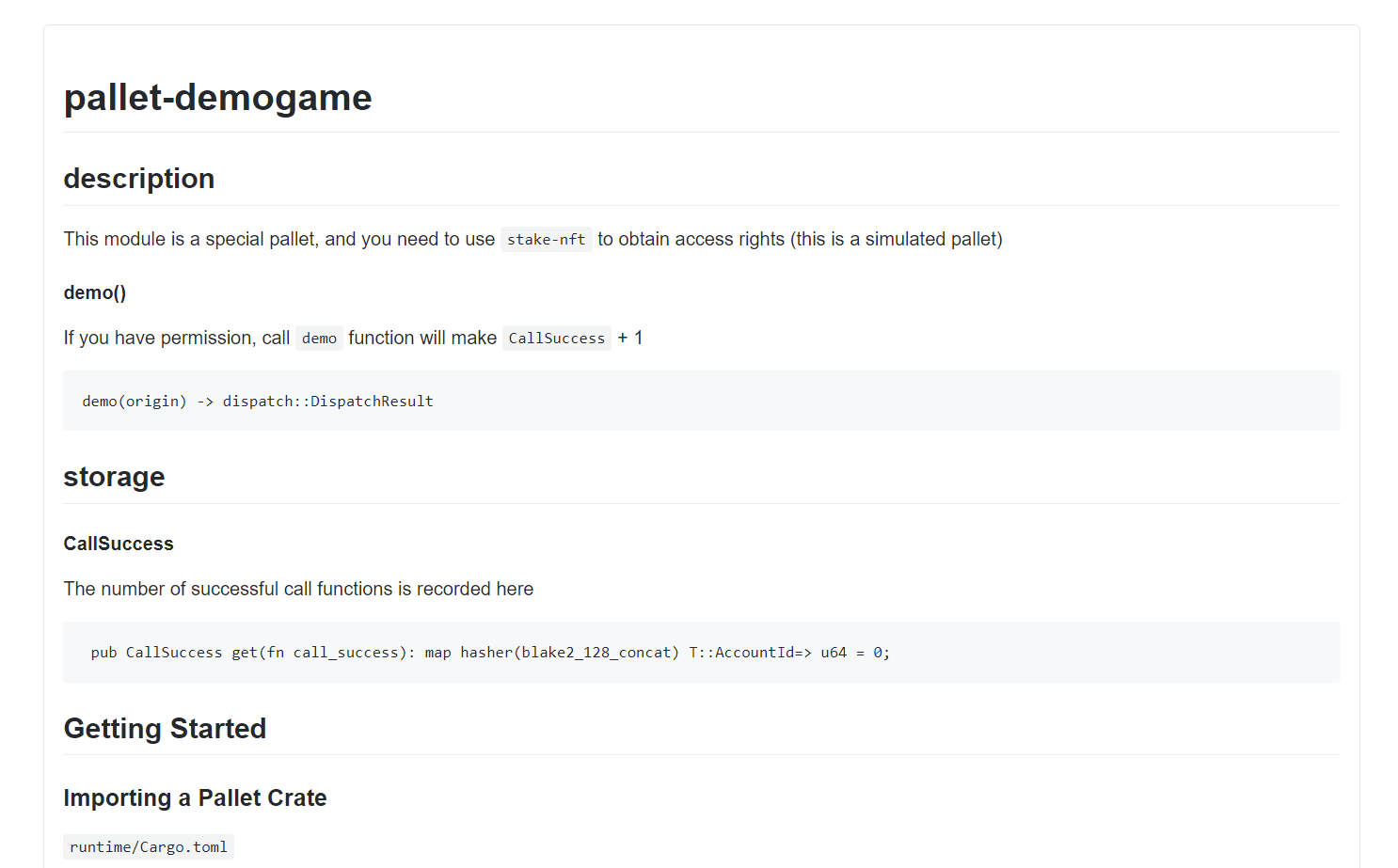Click the runtime/Cargo.toml code label
Screen dimensions: 1398x868
tap(149, 847)
